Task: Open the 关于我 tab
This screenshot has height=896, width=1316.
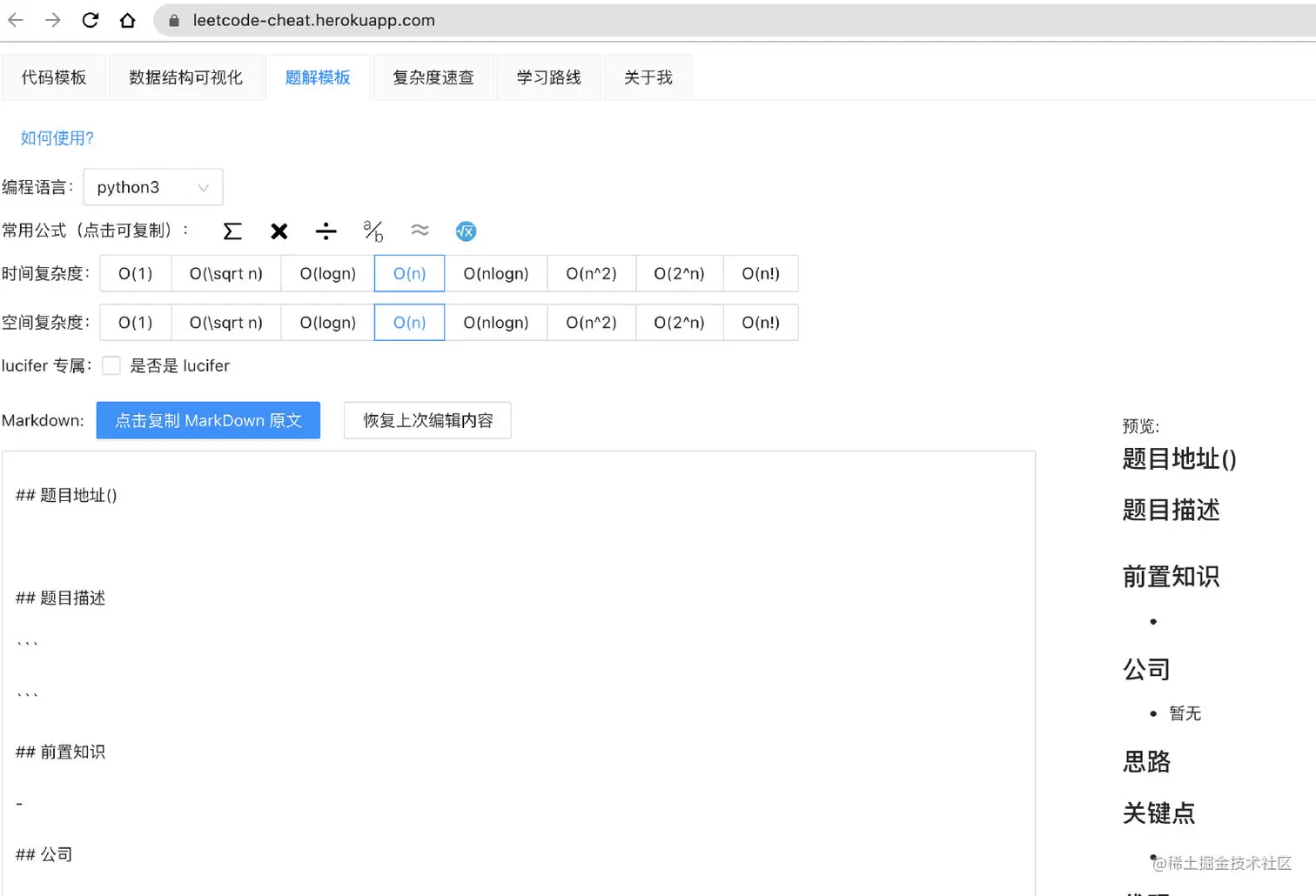Action: click(x=648, y=77)
